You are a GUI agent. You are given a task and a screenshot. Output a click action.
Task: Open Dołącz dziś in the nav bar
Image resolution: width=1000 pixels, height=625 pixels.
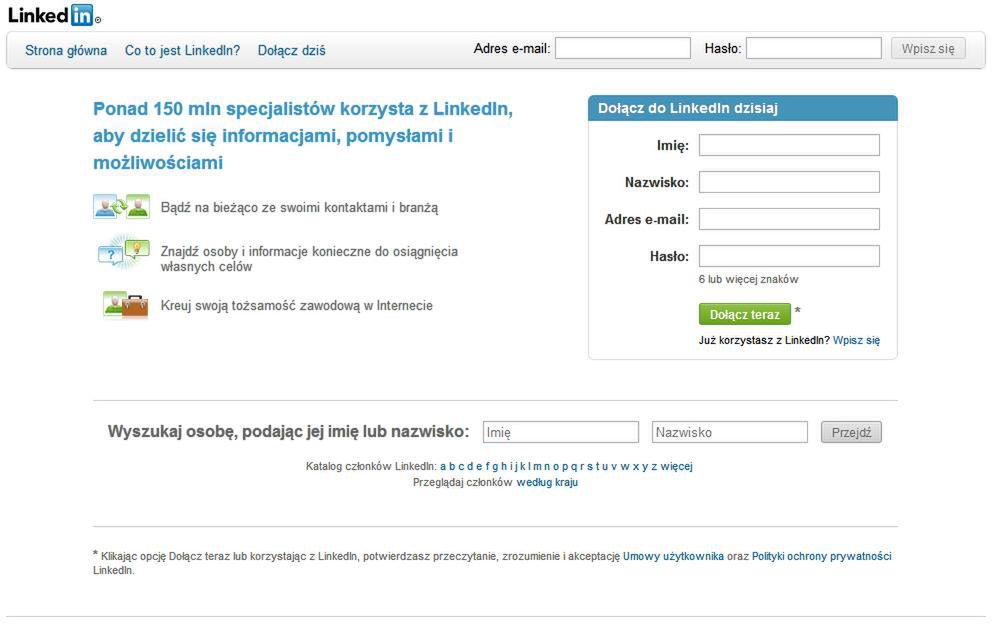tap(291, 50)
